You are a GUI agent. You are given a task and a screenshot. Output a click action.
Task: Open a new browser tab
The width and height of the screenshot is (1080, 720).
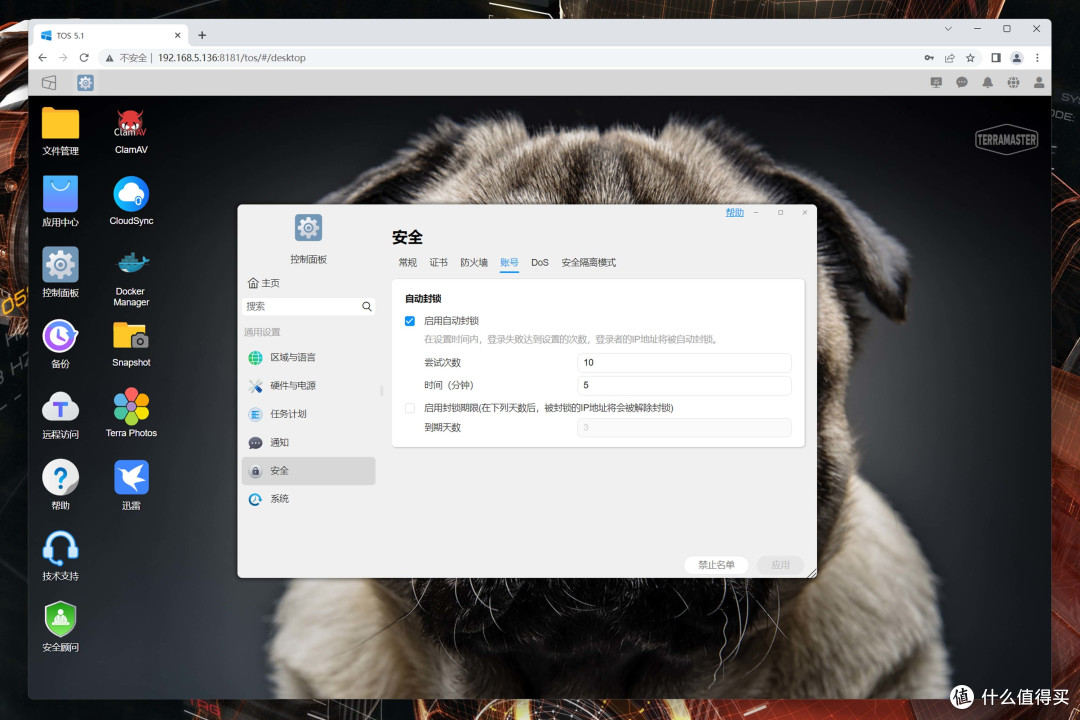coord(202,35)
